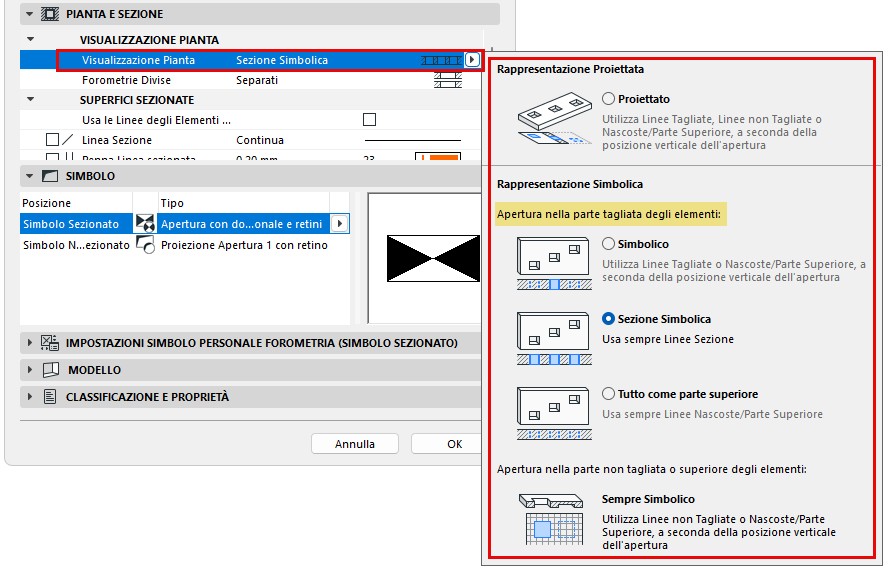This screenshot has width=887, height=570.
Task: Select the Simbolico radio button
Action: click(x=608, y=244)
